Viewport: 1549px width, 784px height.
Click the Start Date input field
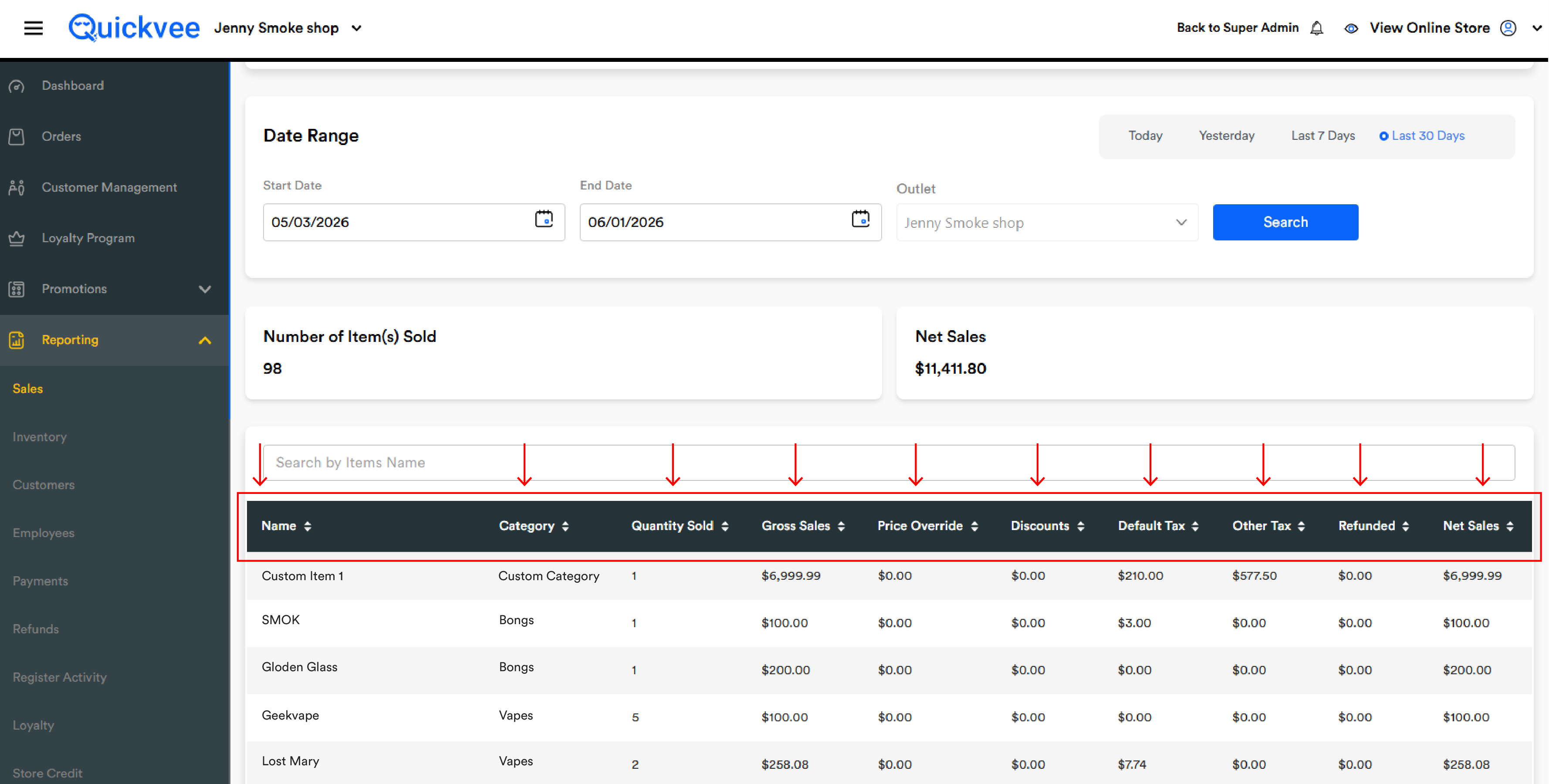pyautogui.click(x=414, y=223)
